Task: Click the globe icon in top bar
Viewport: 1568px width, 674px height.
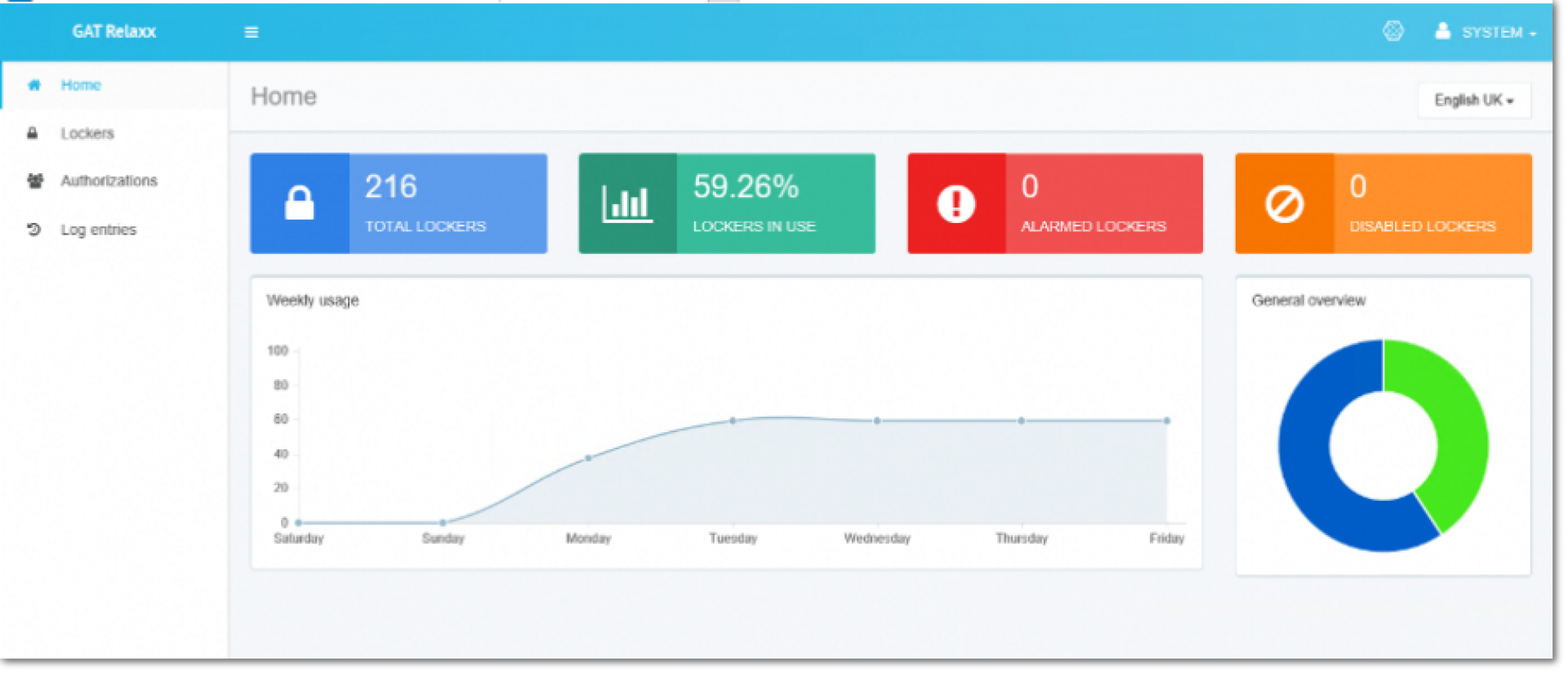Action: [1393, 31]
